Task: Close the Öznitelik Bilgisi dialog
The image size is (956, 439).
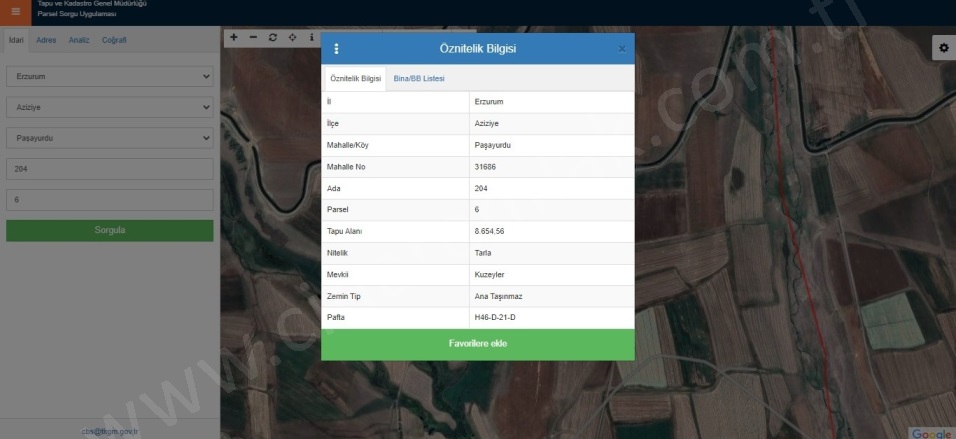Action: pos(622,49)
